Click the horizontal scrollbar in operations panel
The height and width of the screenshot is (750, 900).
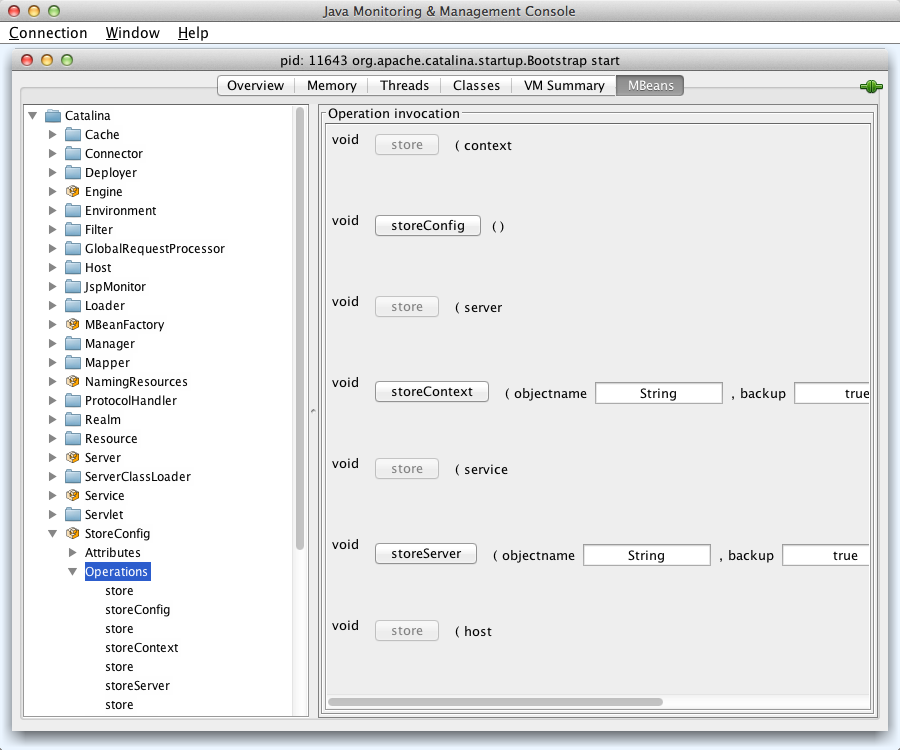pyautogui.click(x=495, y=702)
